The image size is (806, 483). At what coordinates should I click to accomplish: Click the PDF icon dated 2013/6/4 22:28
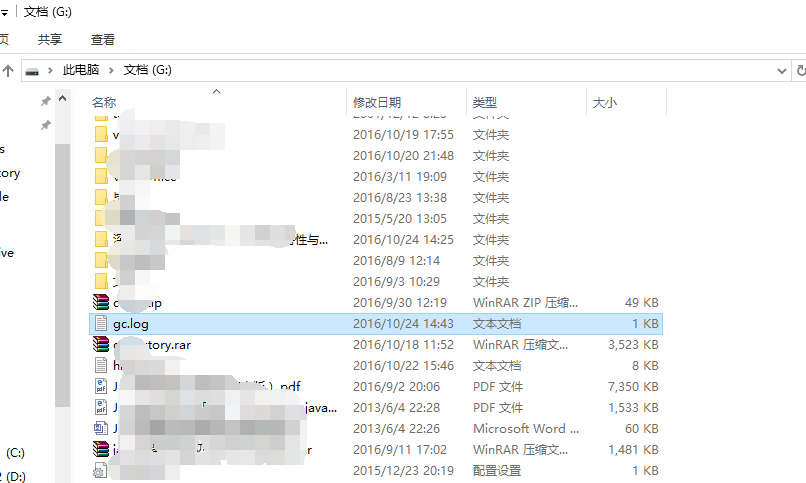(101, 407)
